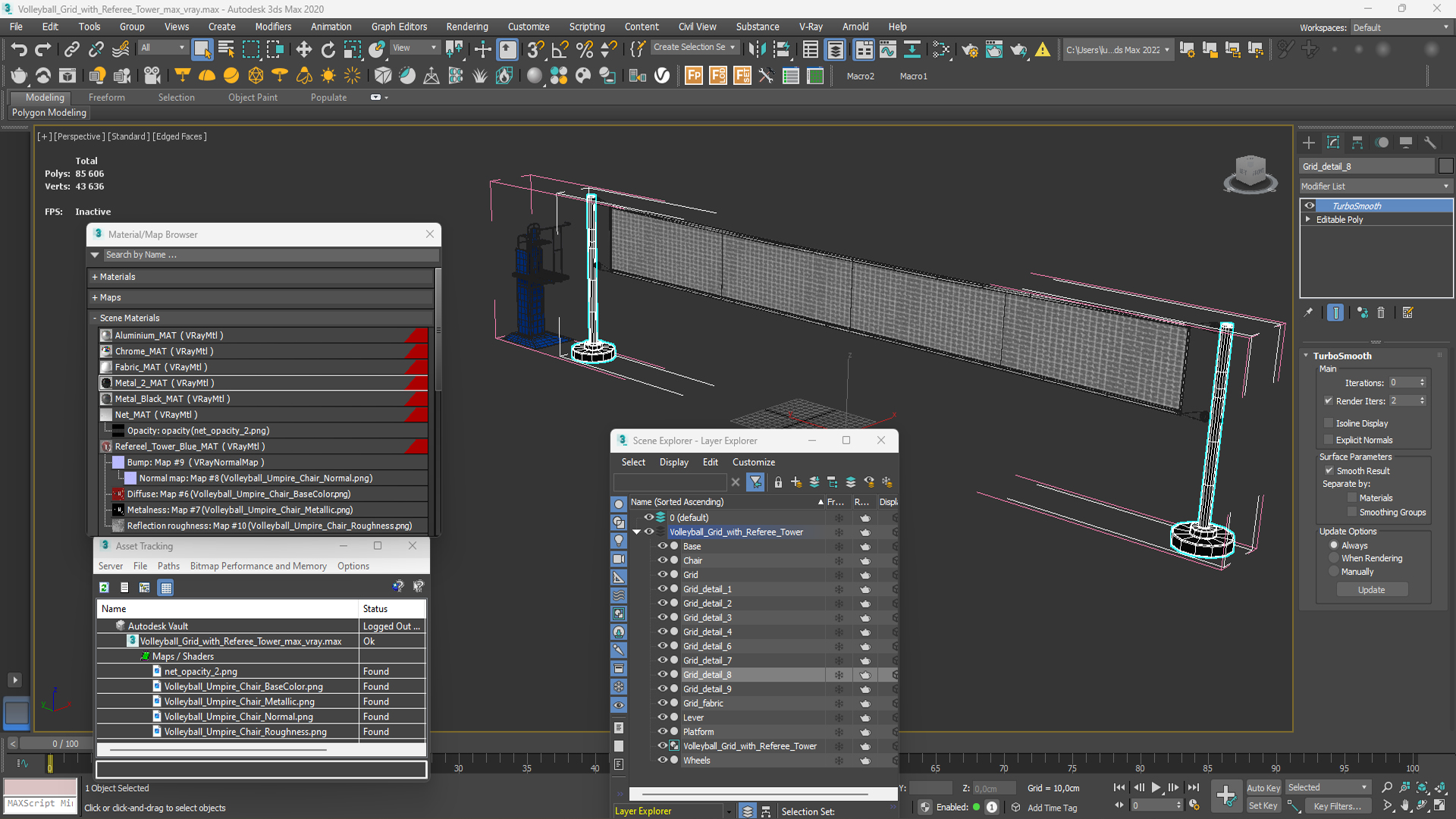The image size is (1456, 819).
Task: Open the Utilities command panel tab
Action: pos(1430,143)
